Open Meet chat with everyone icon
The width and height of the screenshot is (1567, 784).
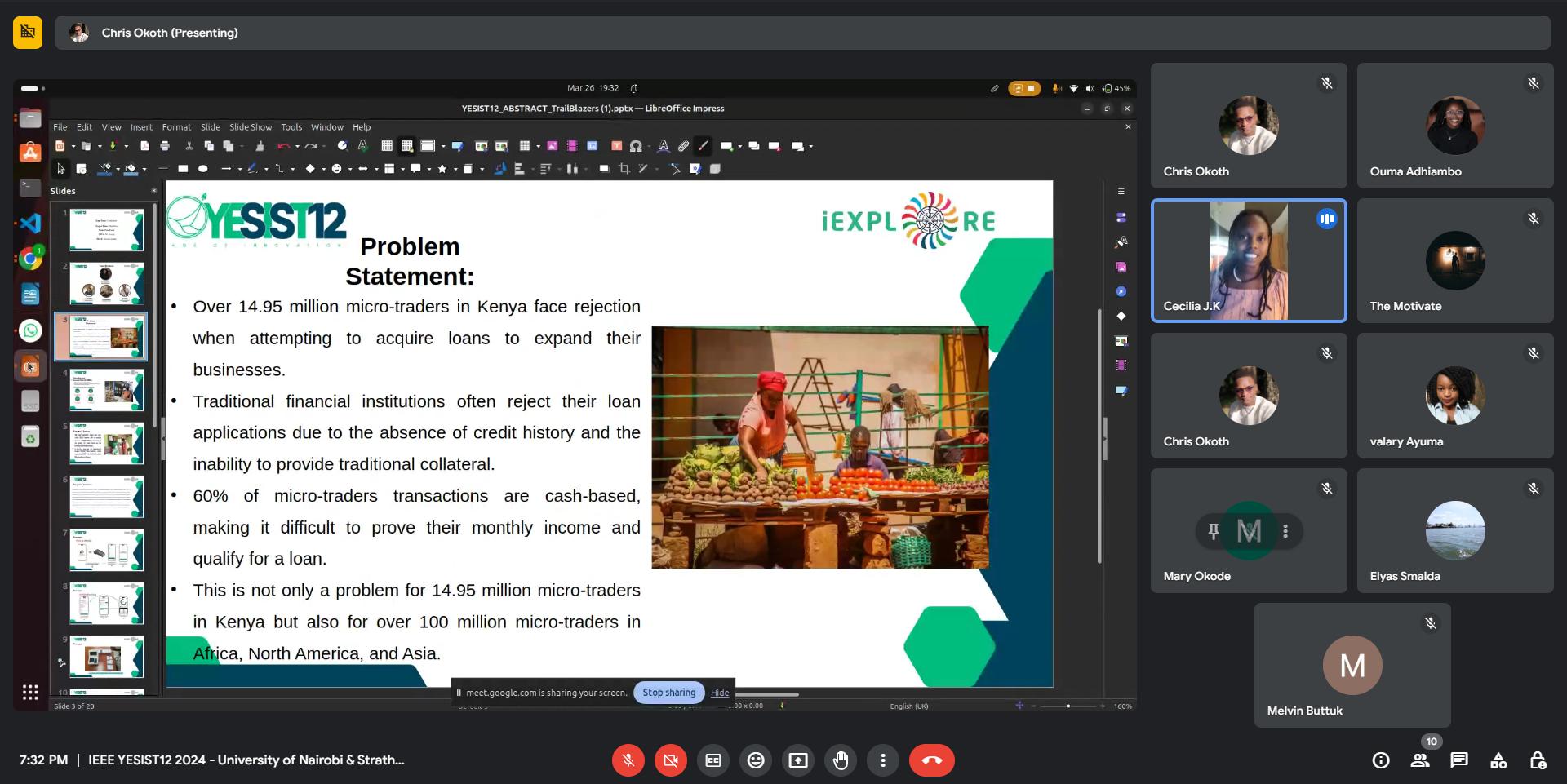[x=1459, y=760]
